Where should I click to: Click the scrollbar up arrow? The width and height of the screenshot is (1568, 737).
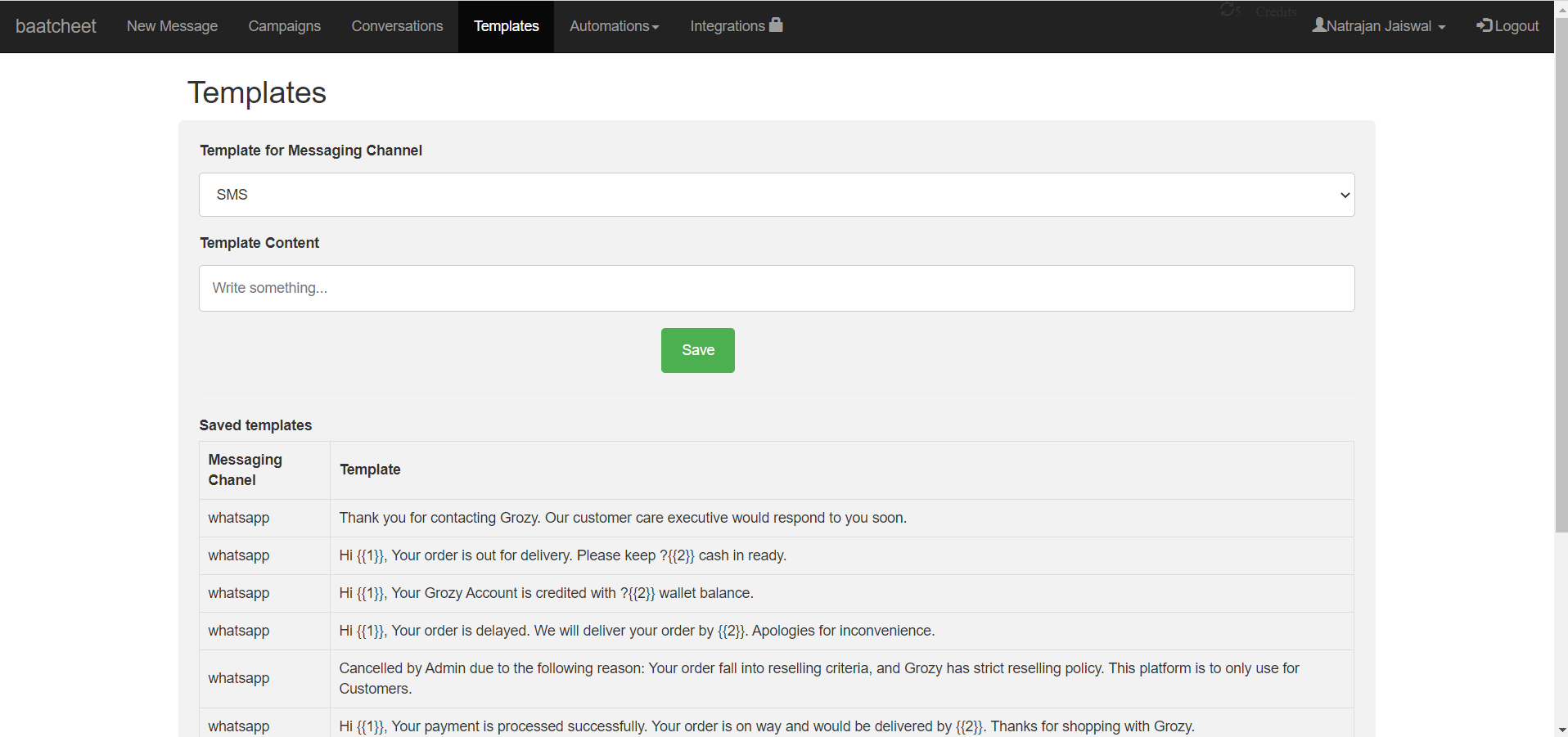point(1561,7)
